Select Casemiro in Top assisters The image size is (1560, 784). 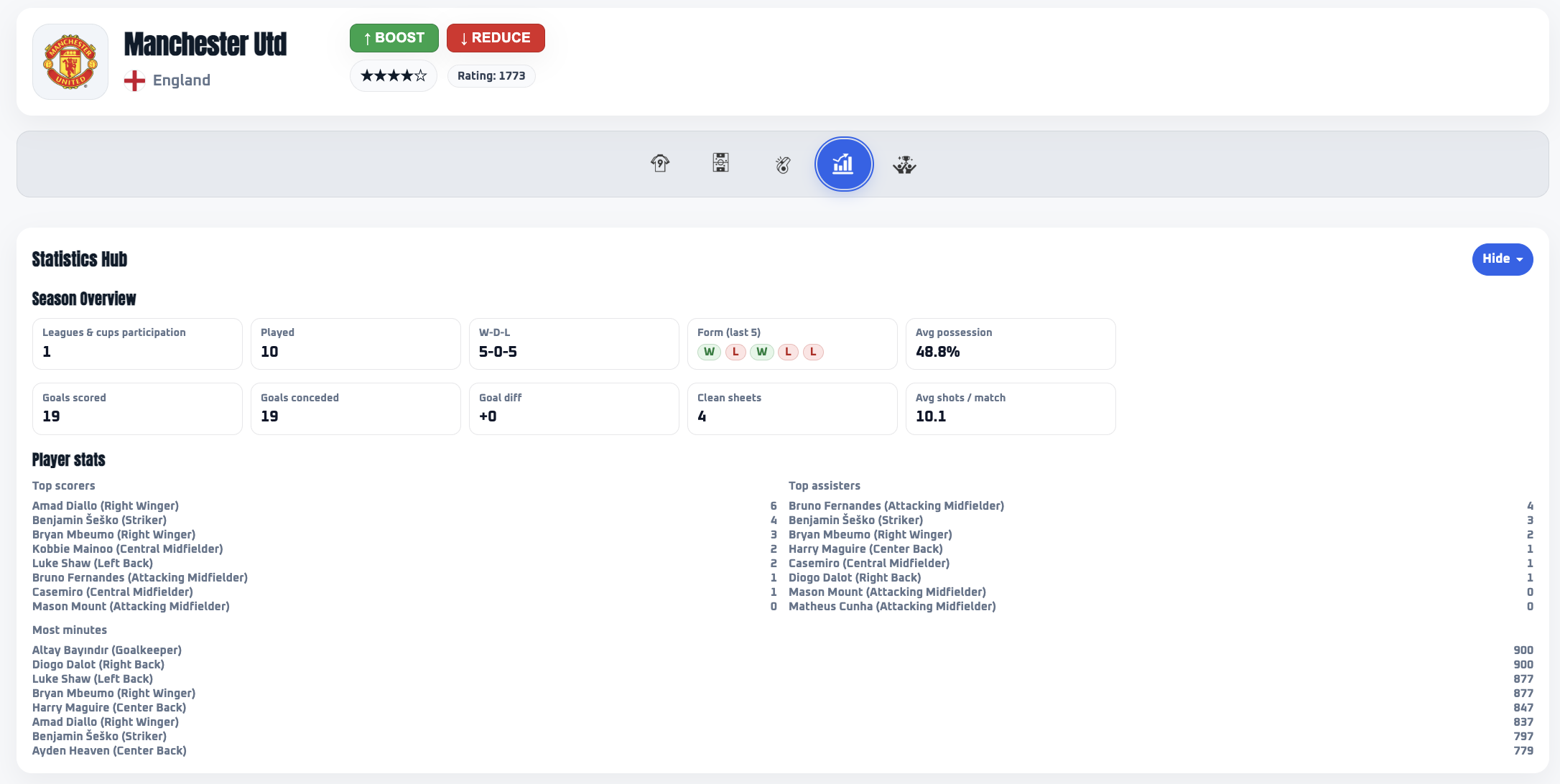(x=1161, y=564)
